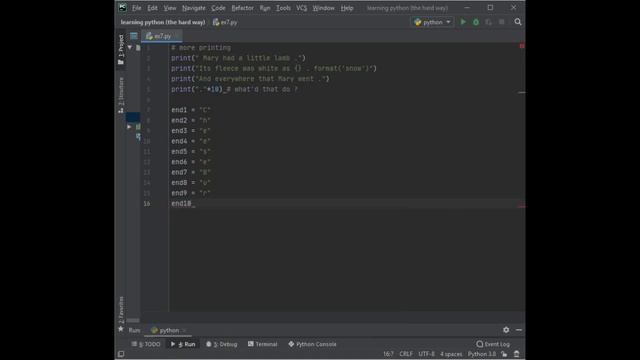Click the python tab in Run panel
This screenshot has height=360, width=640.
(168, 330)
